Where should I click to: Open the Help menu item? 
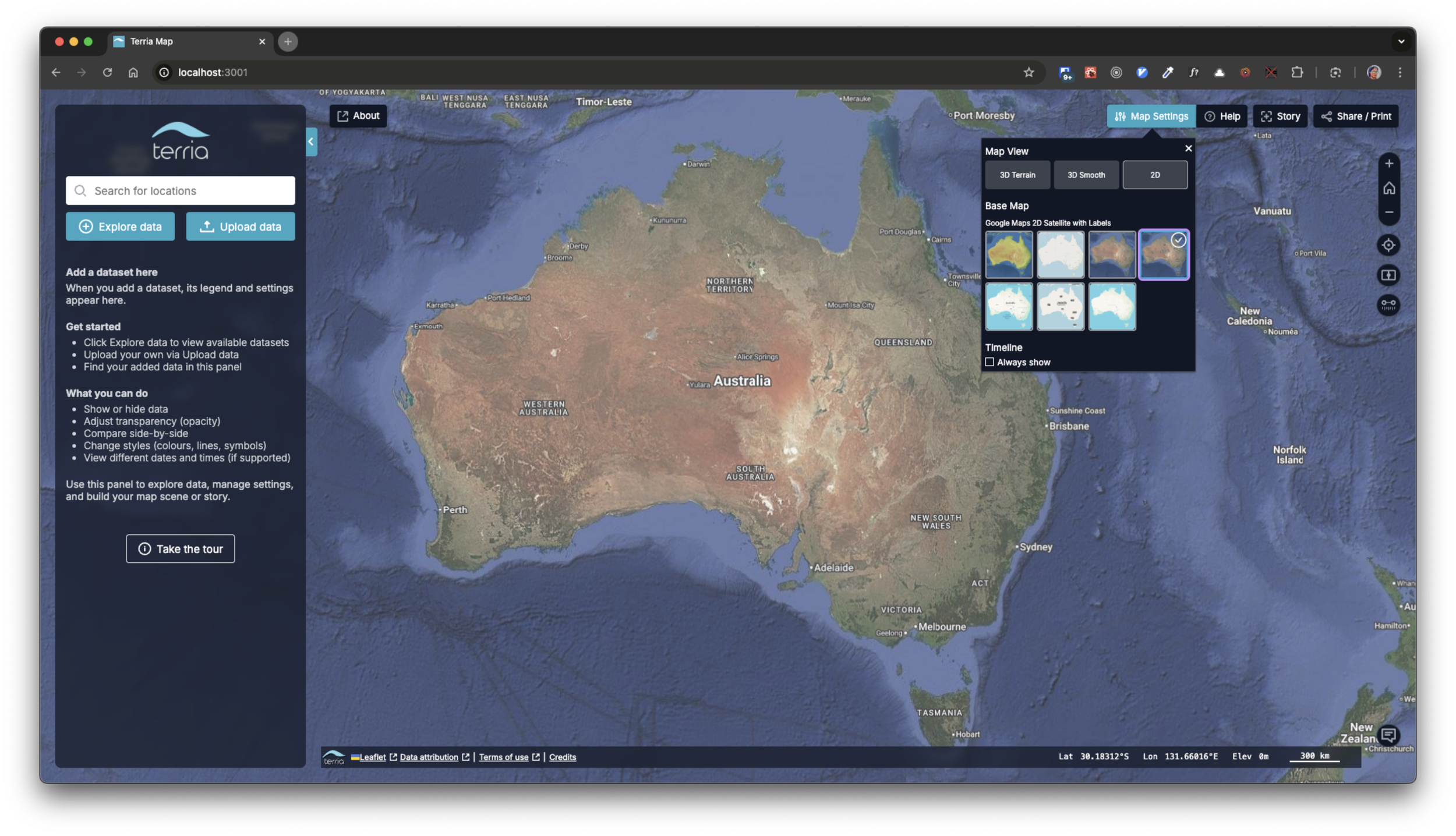coord(1222,116)
